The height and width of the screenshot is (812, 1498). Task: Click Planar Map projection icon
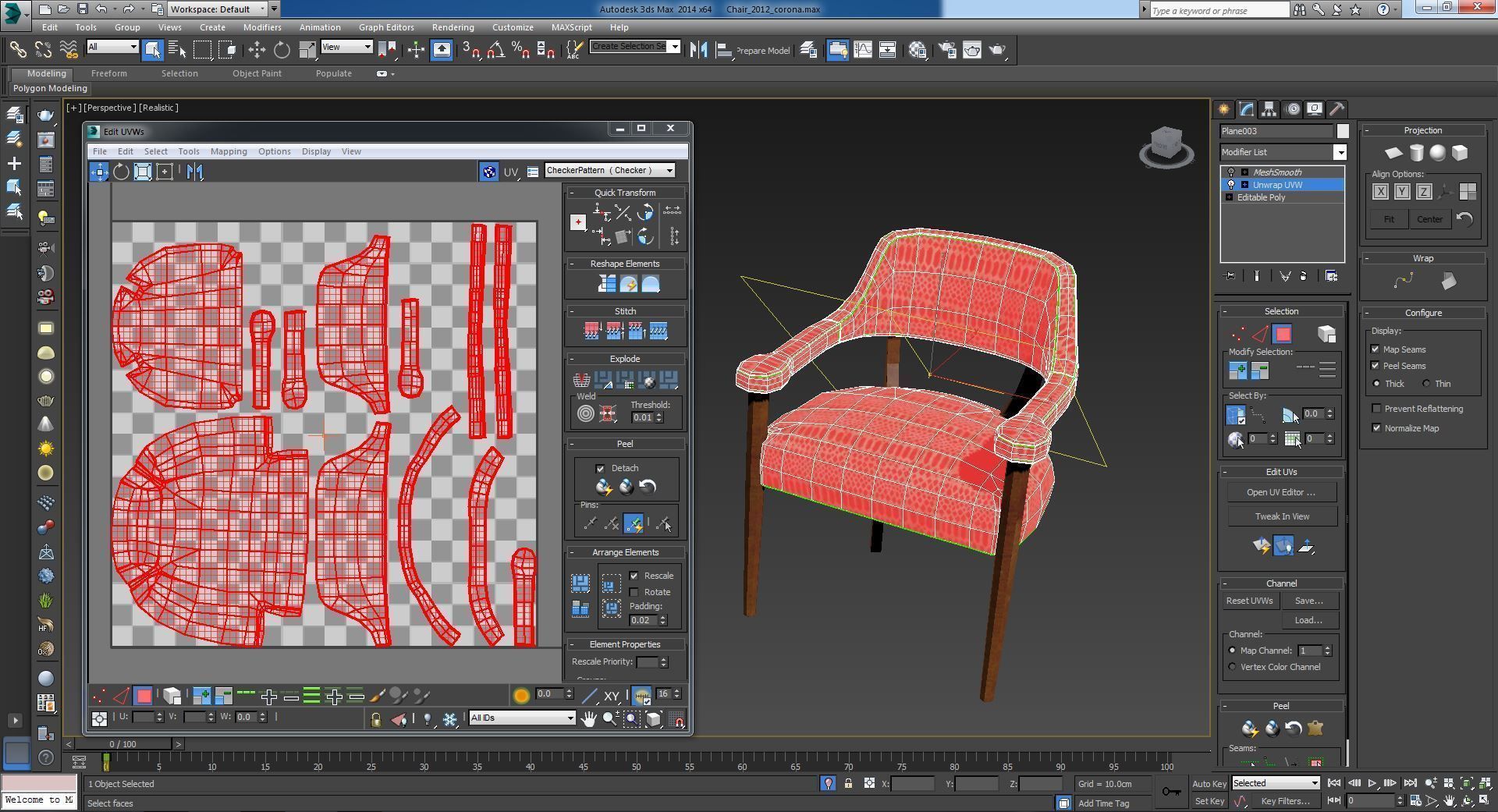[x=1393, y=153]
